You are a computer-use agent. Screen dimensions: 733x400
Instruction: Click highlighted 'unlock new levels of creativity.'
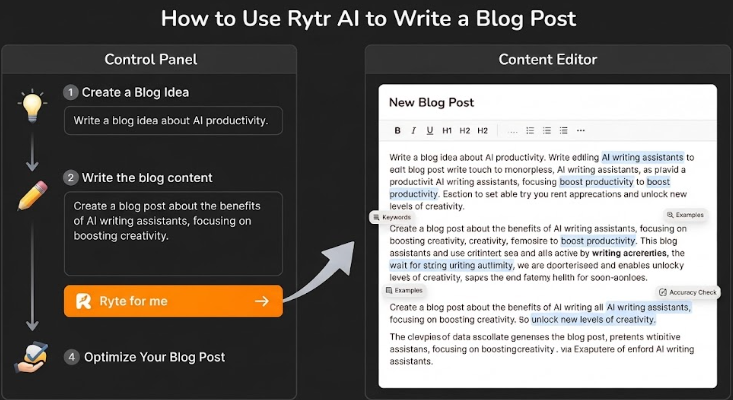tap(594, 320)
